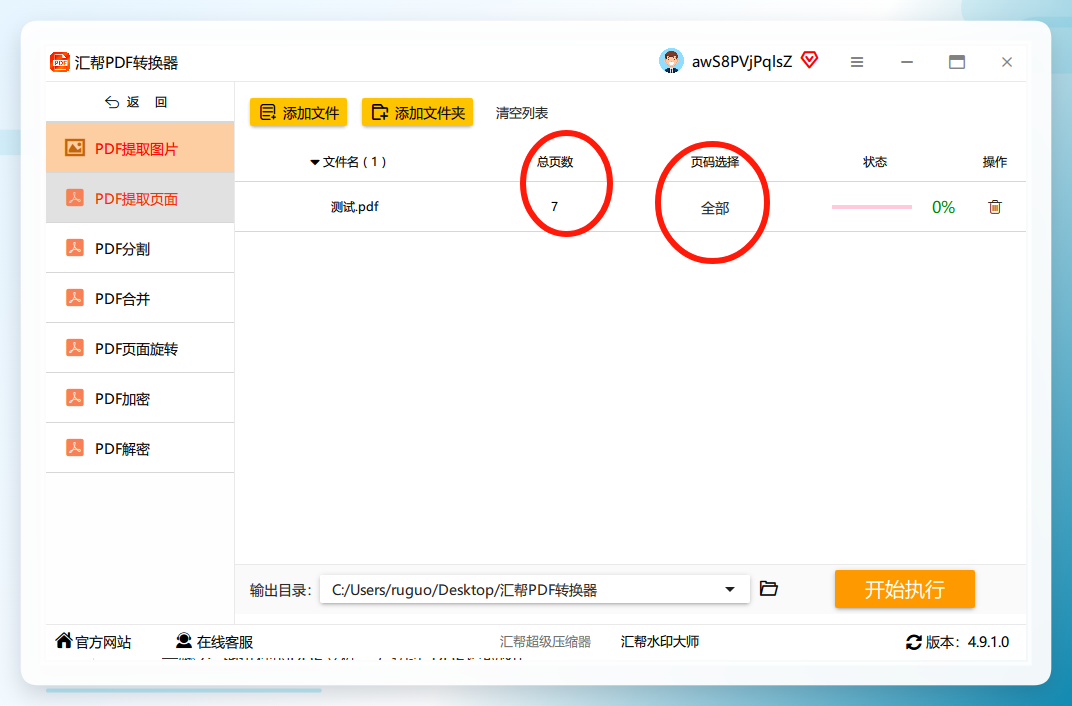Open the hamburger menu in title bar
This screenshot has width=1072, height=706.
pyautogui.click(x=857, y=62)
